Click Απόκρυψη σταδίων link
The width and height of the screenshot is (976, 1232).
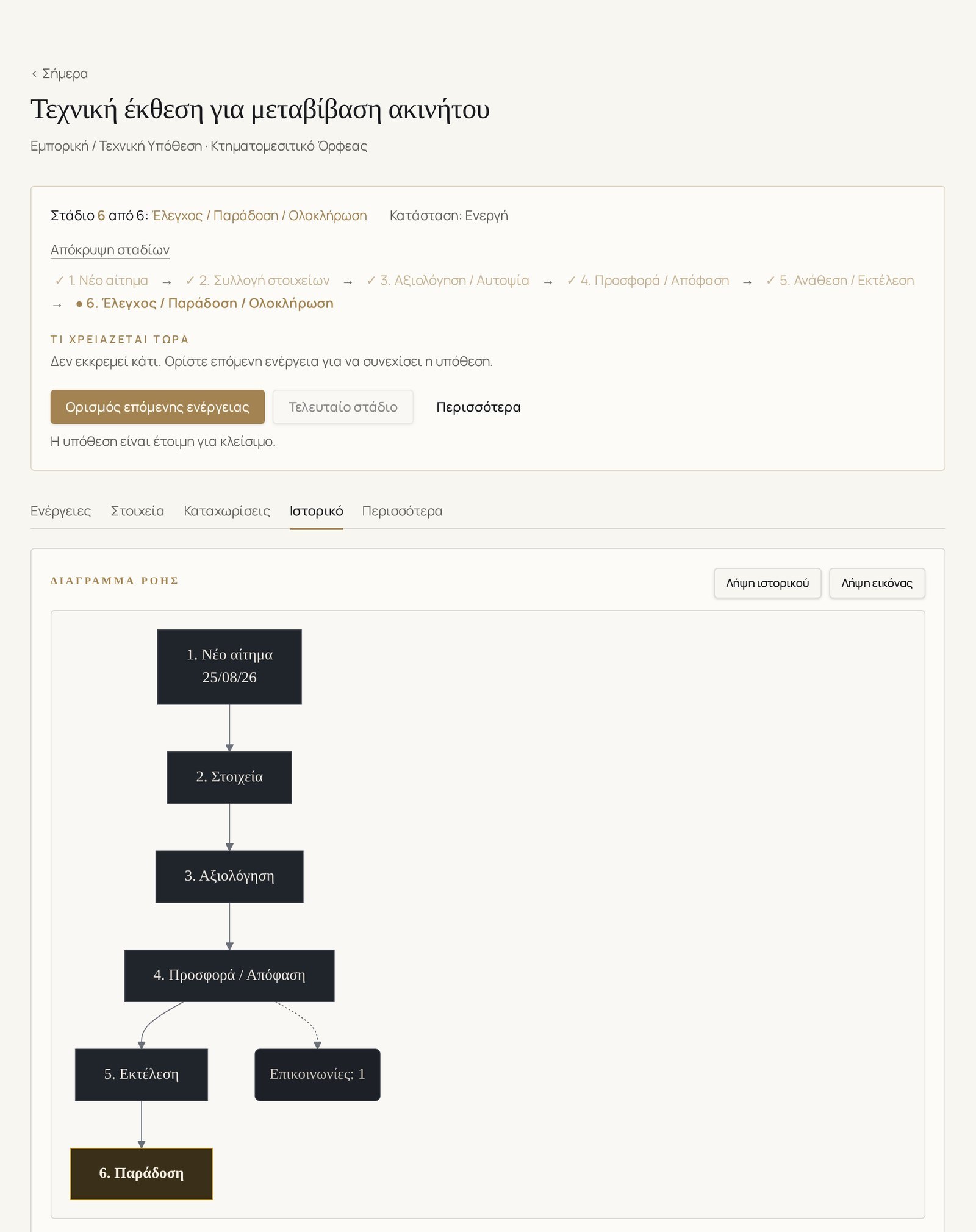pos(110,249)
